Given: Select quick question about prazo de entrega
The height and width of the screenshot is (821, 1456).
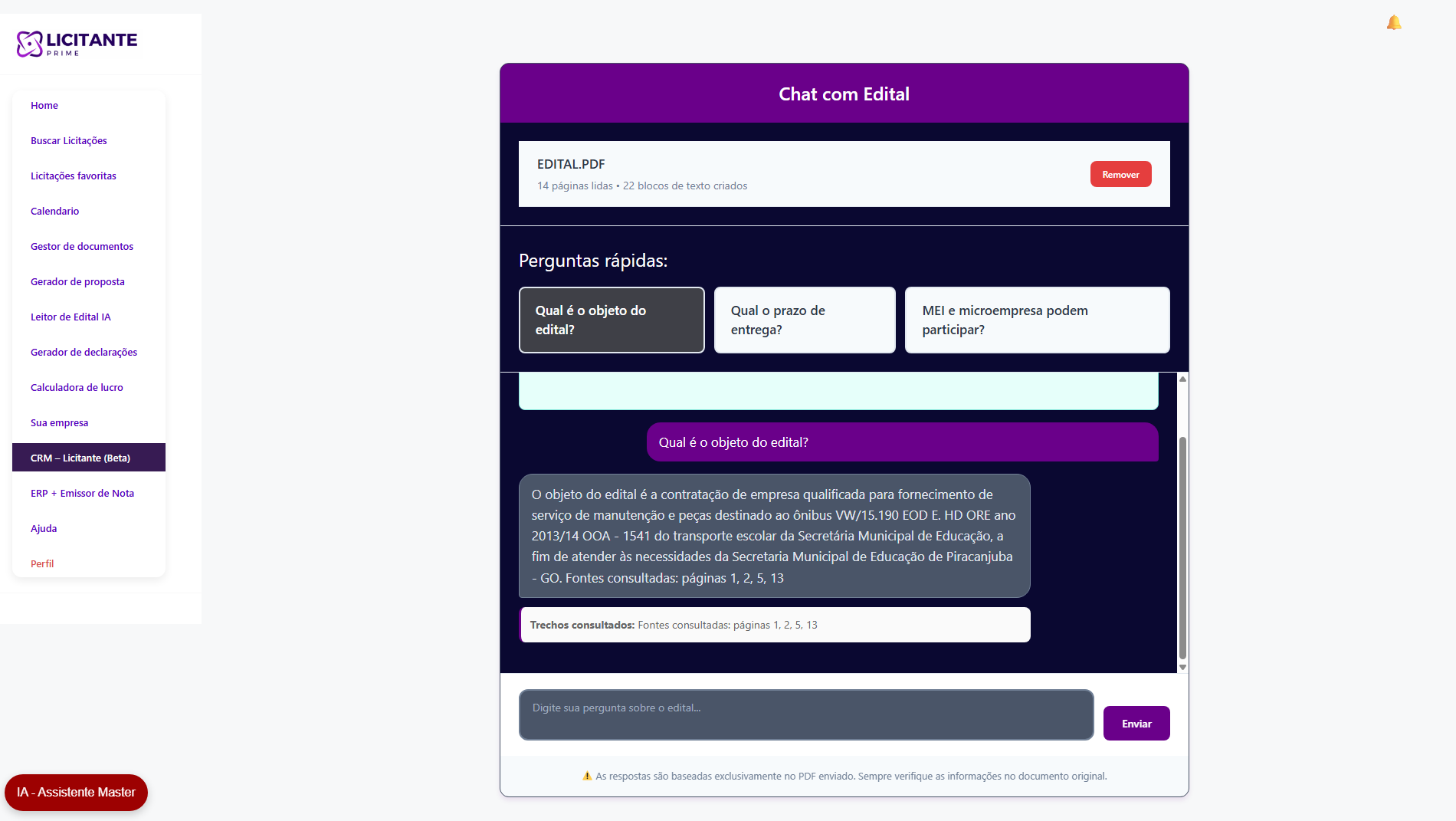Looking at the screenshot, I should click(805, 320).
